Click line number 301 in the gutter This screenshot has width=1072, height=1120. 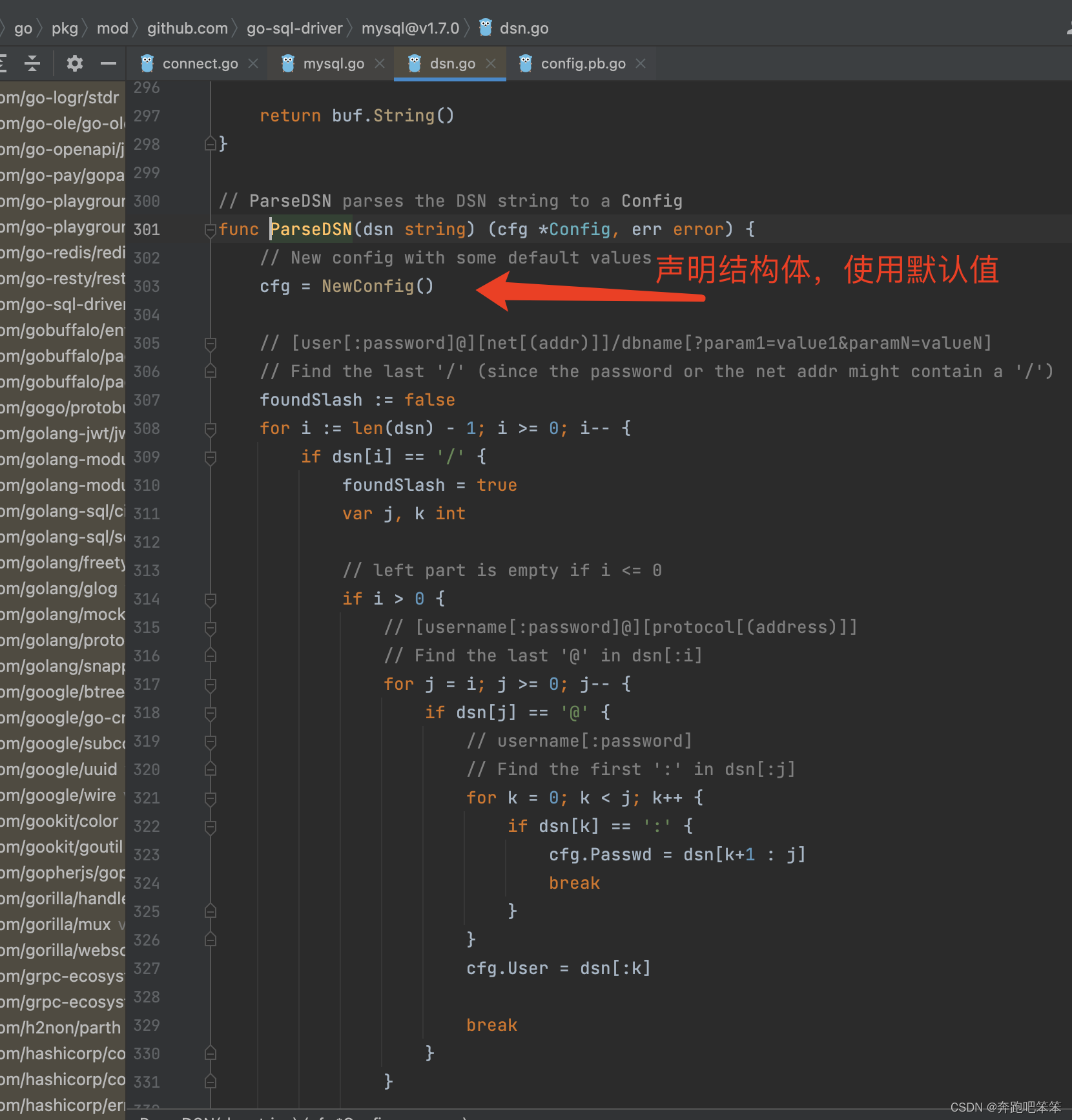coord(147,230)
